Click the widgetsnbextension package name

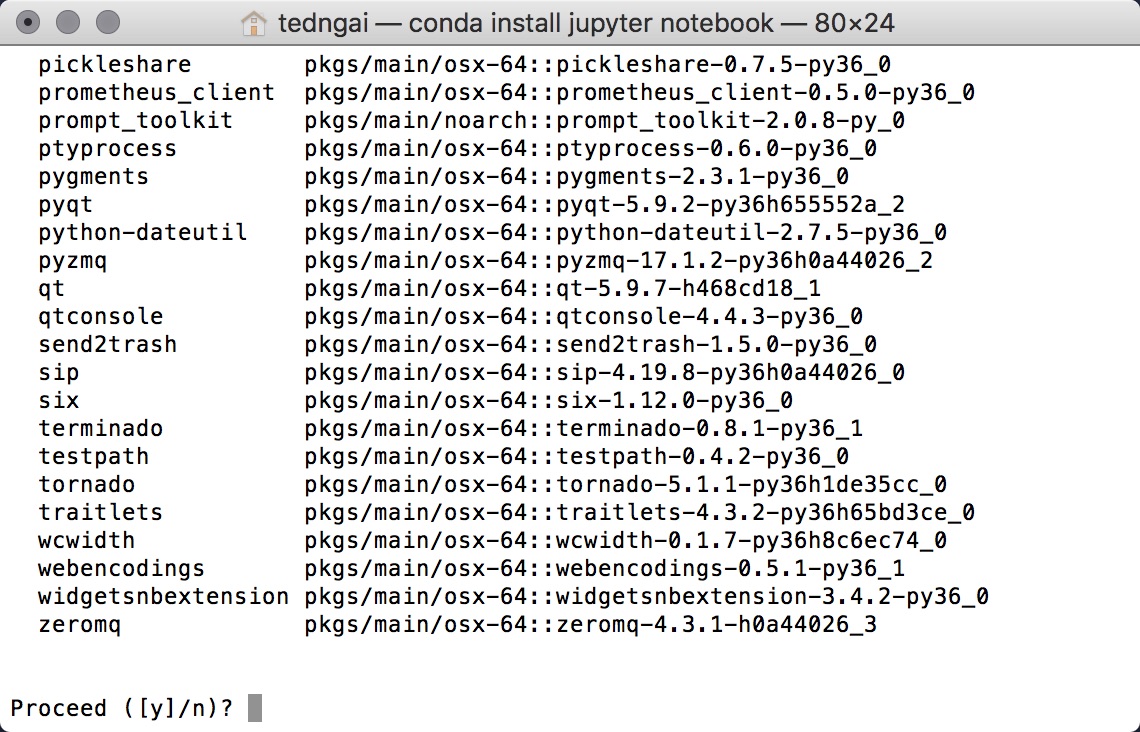pyautogui.click(x=162, y=597)
